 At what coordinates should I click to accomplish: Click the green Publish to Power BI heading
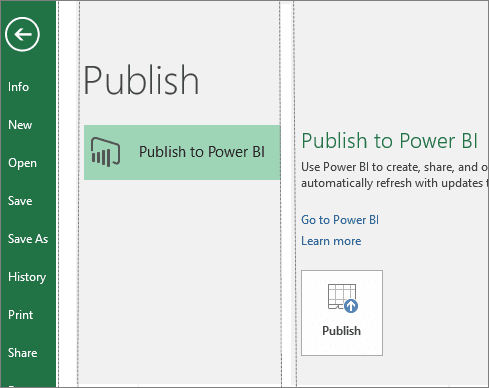pyautogui.click(x=390, y=140)
